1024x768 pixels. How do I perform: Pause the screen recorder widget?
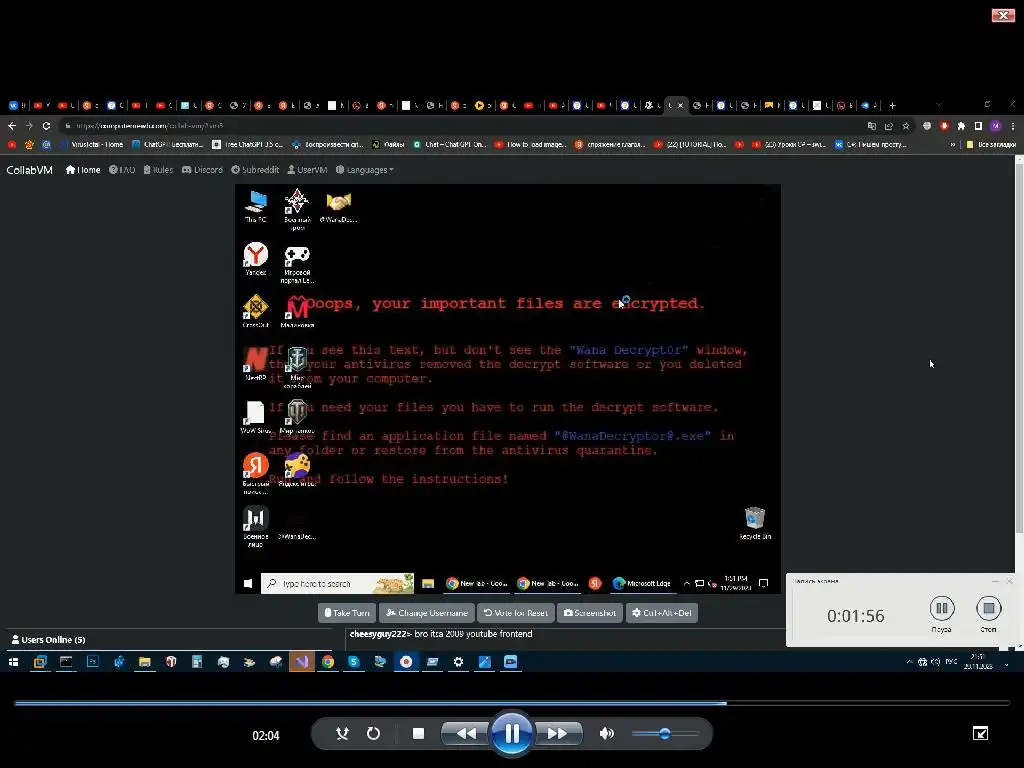pyautogui.click(x=942, y=609)
